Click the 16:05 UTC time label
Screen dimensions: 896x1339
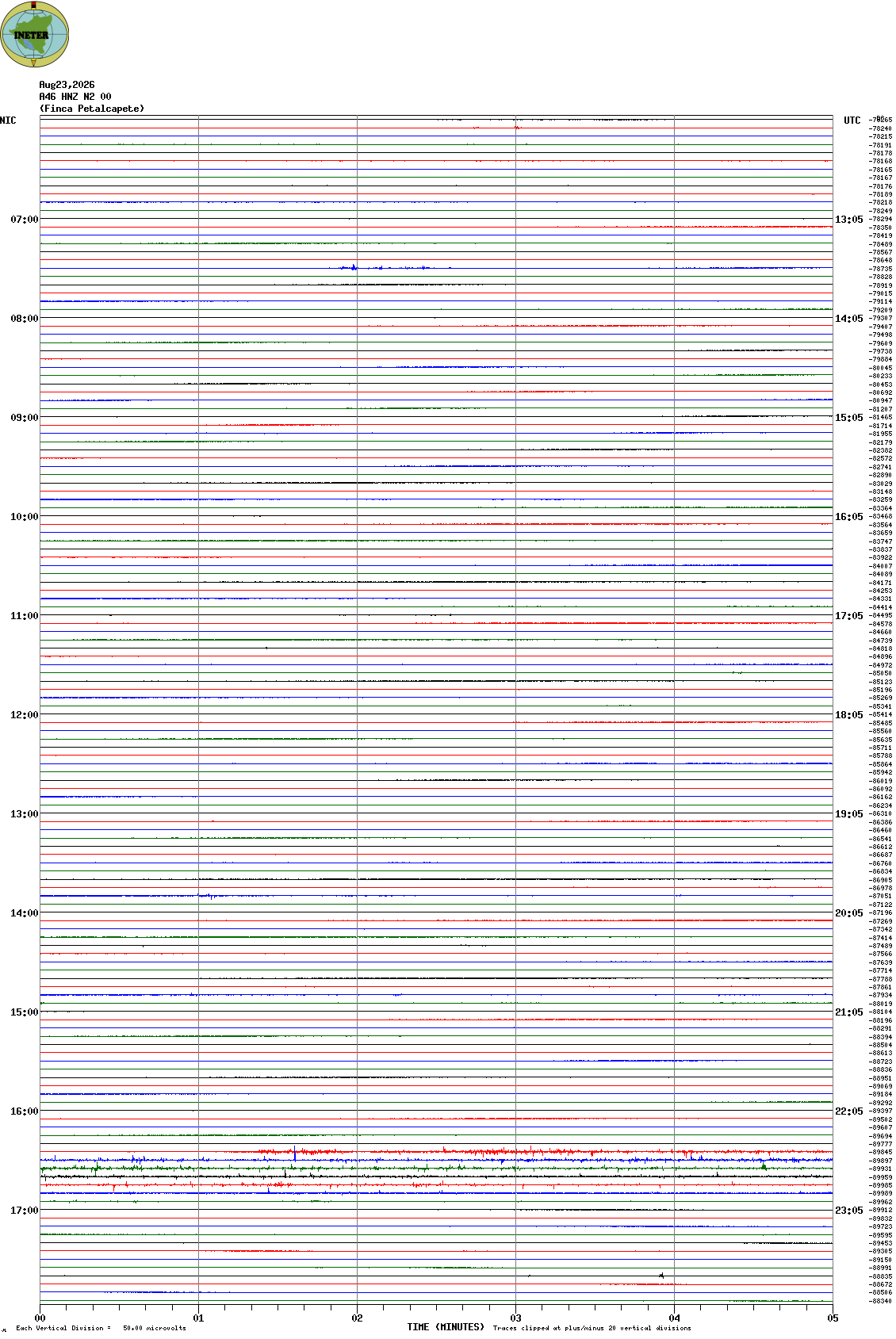pyautogui.click(x=848, y=517)
